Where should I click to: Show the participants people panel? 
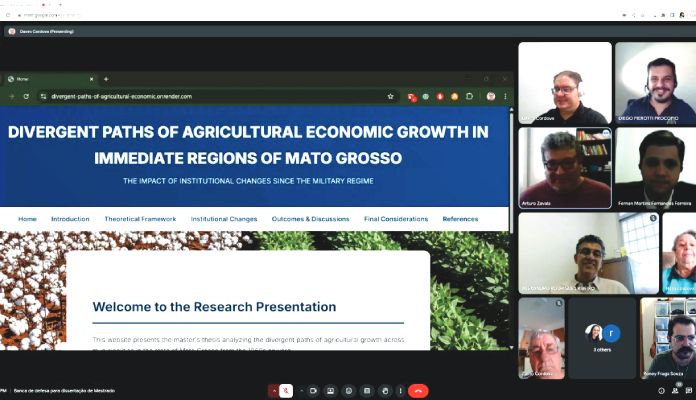pos(675,391)
